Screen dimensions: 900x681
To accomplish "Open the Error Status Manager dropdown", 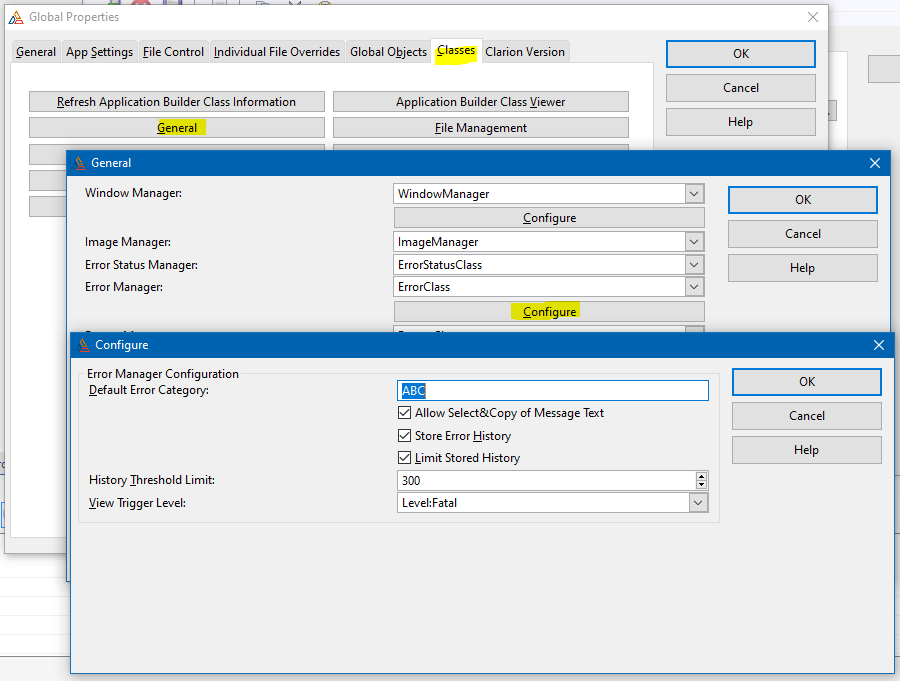I will coord(694,265).
